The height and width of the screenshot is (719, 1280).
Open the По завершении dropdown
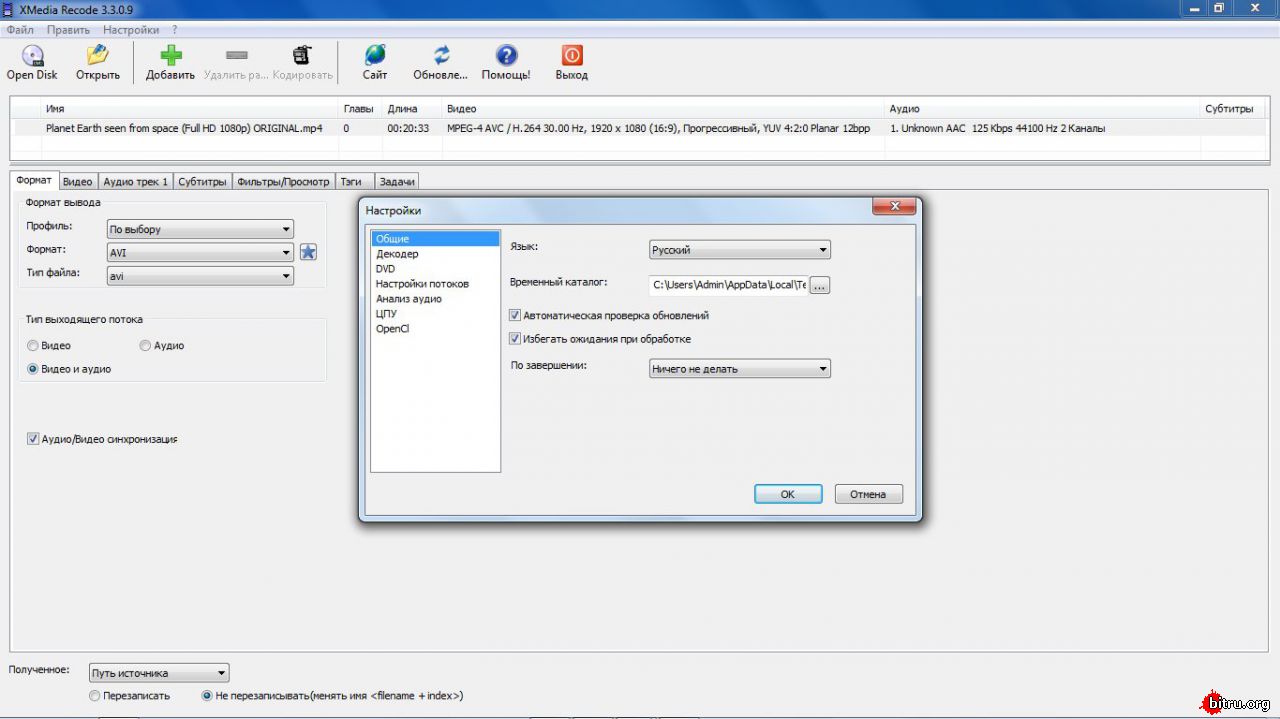point(739,369)
